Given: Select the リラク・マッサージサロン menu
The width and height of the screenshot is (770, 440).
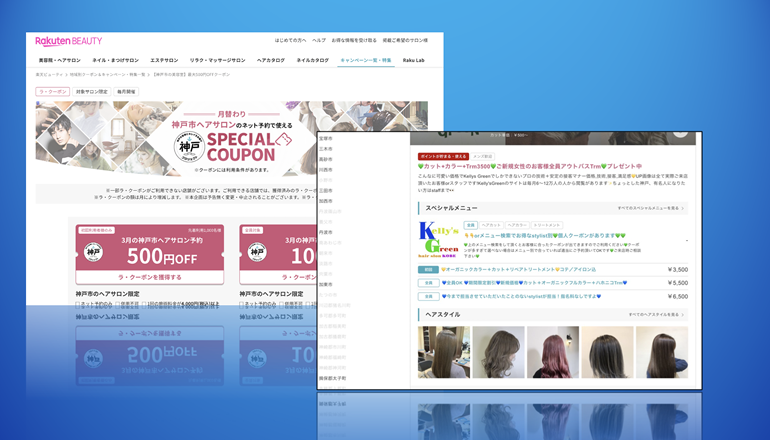Looking at the screenshot, I should click(x=218, y=60).
